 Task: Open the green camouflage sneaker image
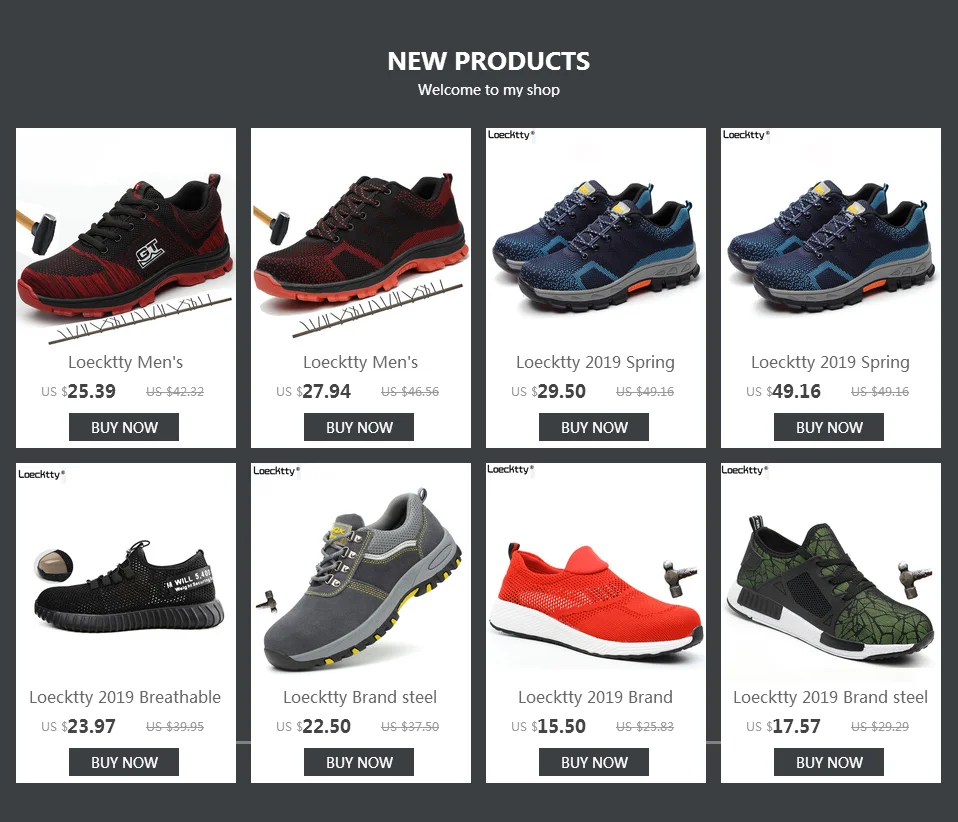coord(830,573)
